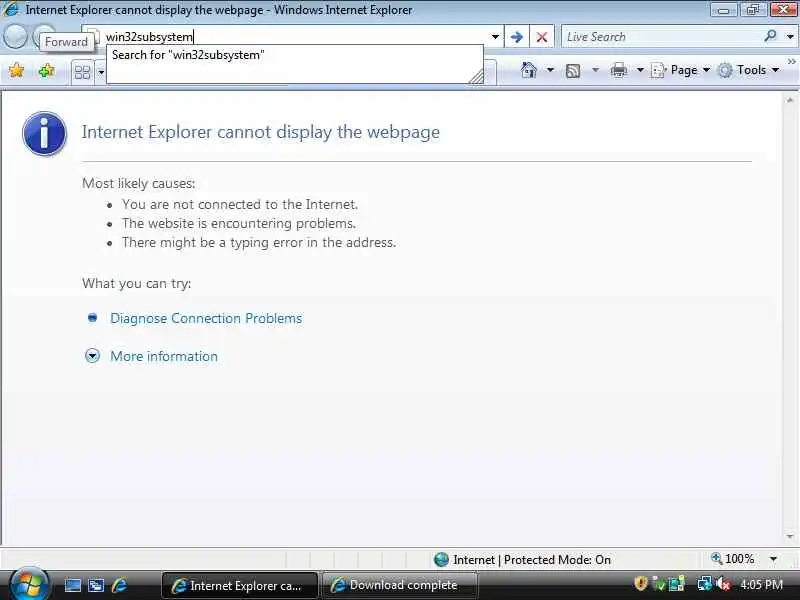Viewport: 800px width, 600px height.
Task: Click the Start button orb
Action: 29,584
